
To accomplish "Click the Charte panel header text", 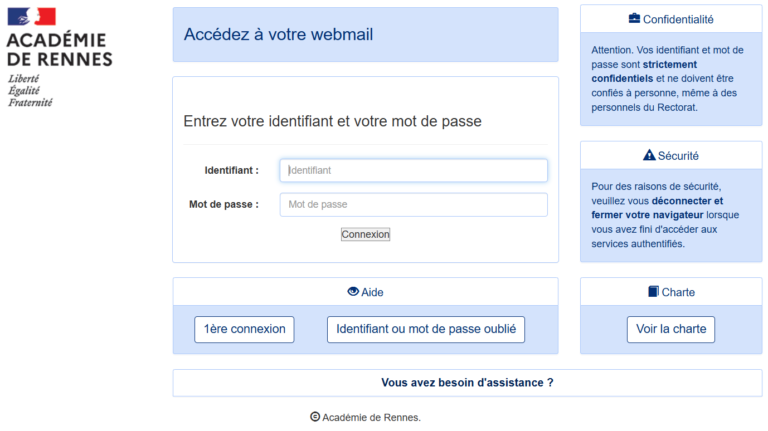I will pos(678,292).
